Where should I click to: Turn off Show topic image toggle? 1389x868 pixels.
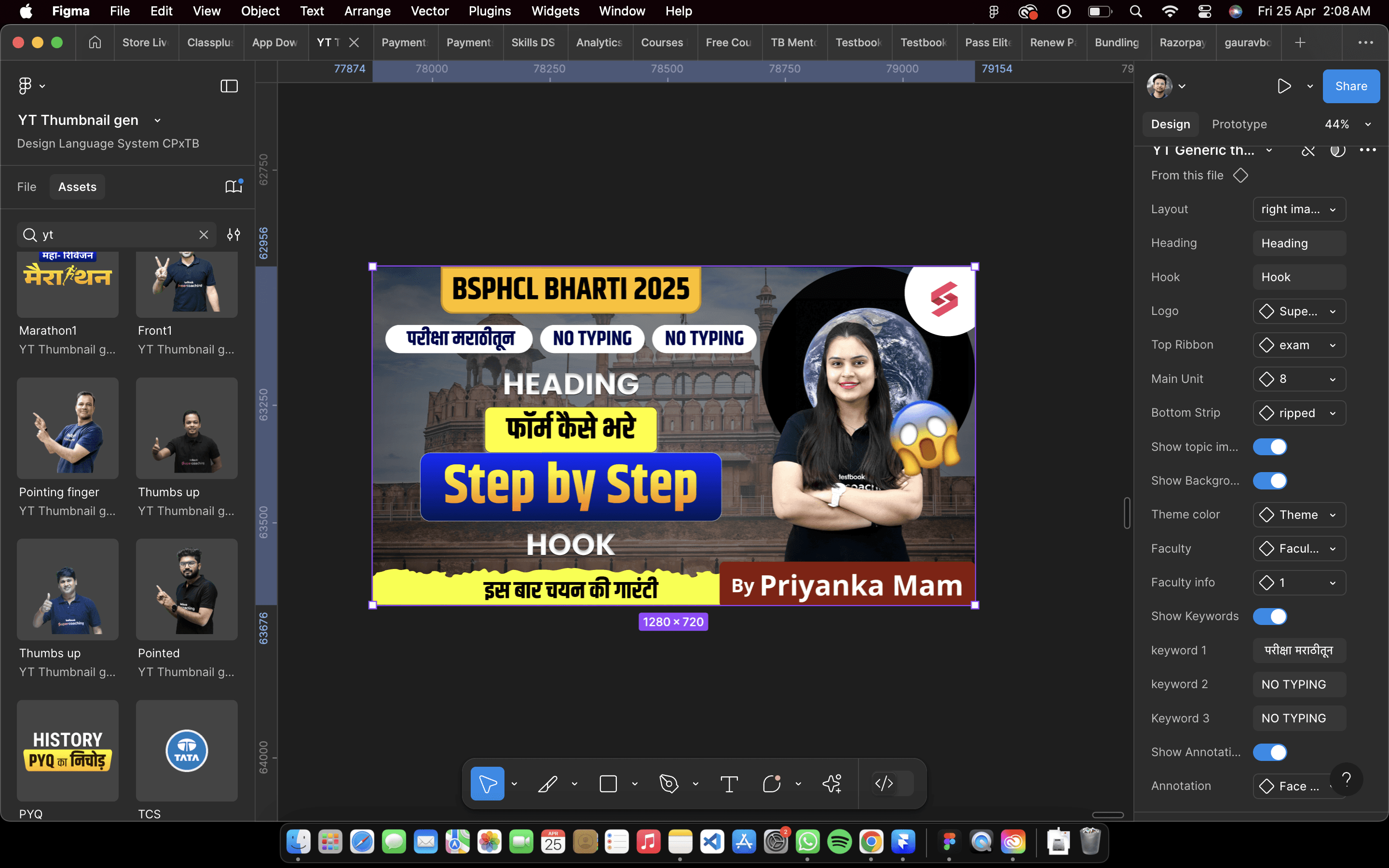tap(1269, 447)
